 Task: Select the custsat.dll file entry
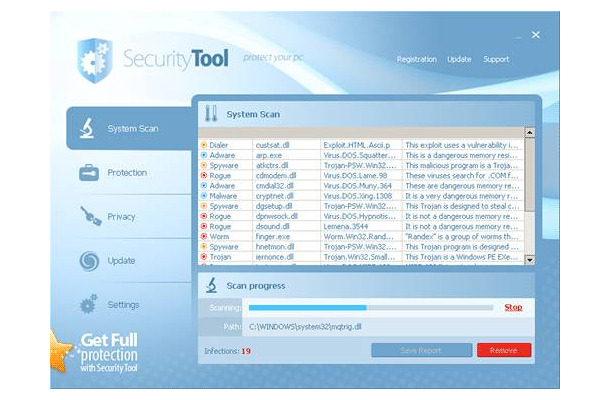(x=272, y=145)
